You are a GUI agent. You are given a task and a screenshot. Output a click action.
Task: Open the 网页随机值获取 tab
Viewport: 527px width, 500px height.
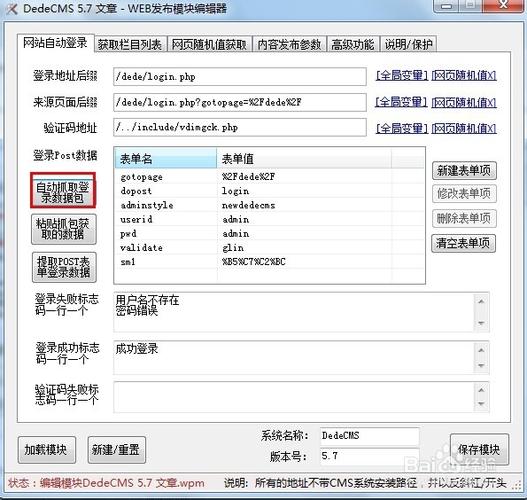click(x=209, y=44)
